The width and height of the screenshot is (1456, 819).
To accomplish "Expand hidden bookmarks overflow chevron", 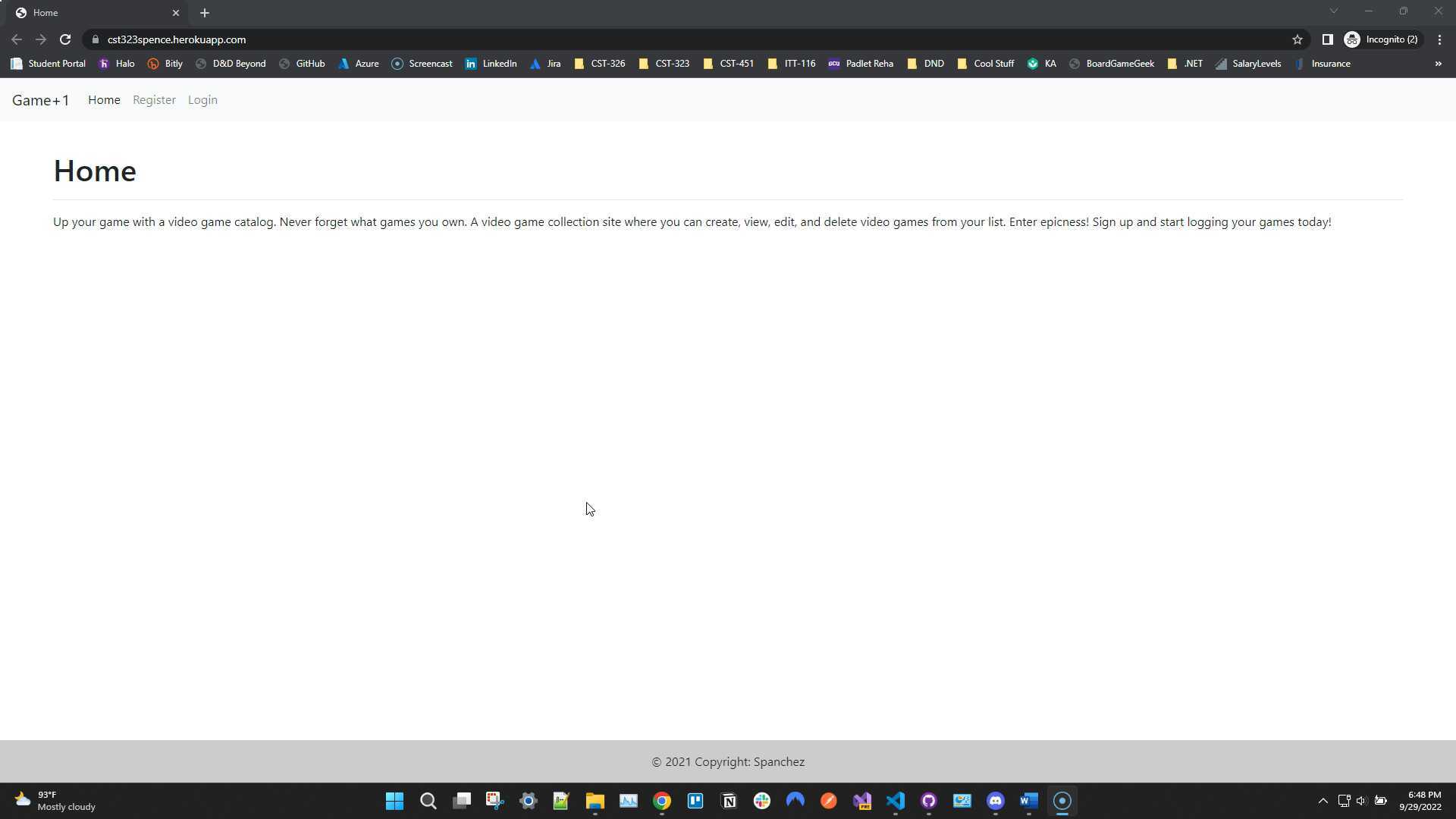I will click(x=1438, y=64).
